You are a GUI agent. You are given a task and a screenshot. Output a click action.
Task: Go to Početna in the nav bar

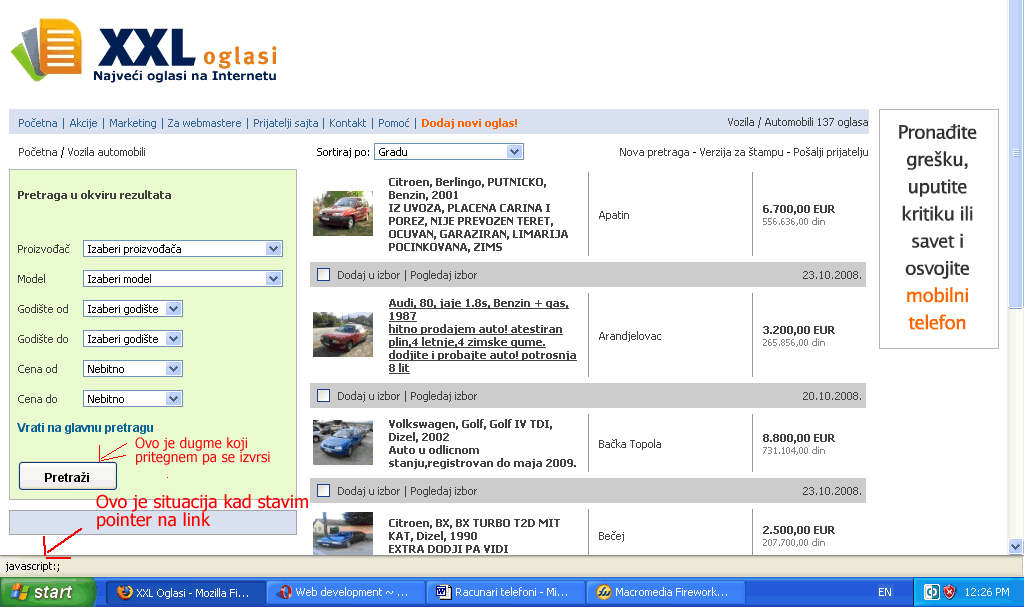click(37, 123)
